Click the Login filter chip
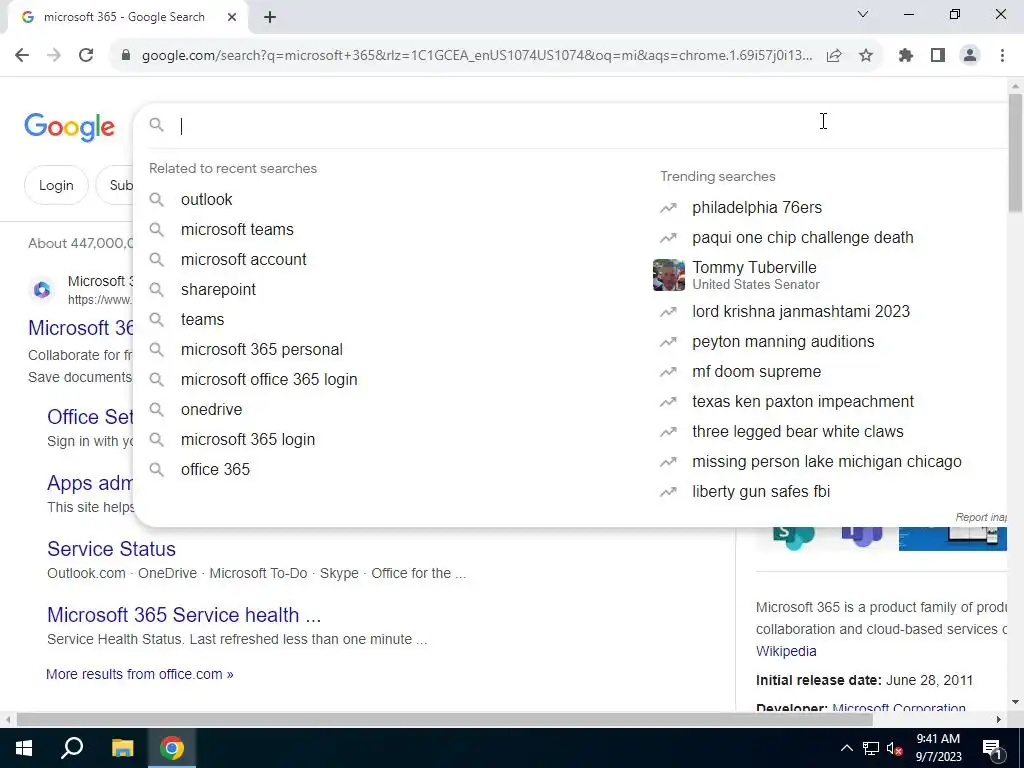The height and width of the screenshot is (768, 1024). (x=56, y=185)
